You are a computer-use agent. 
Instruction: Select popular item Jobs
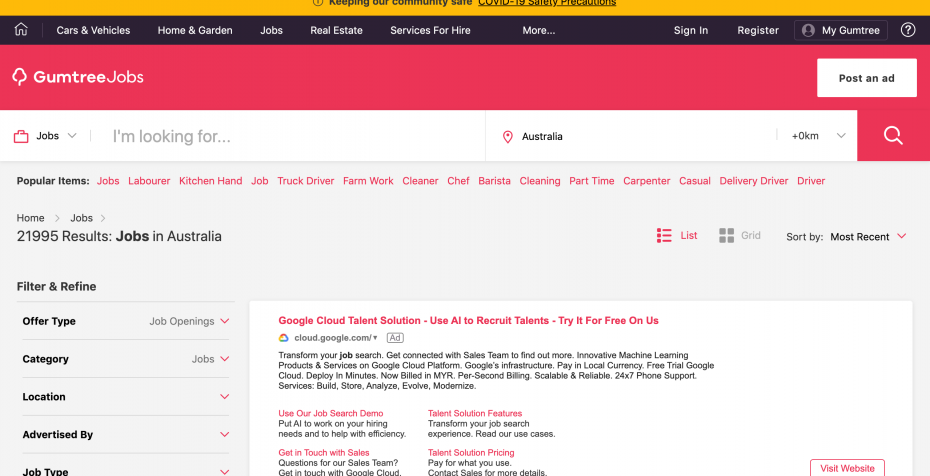108,181
